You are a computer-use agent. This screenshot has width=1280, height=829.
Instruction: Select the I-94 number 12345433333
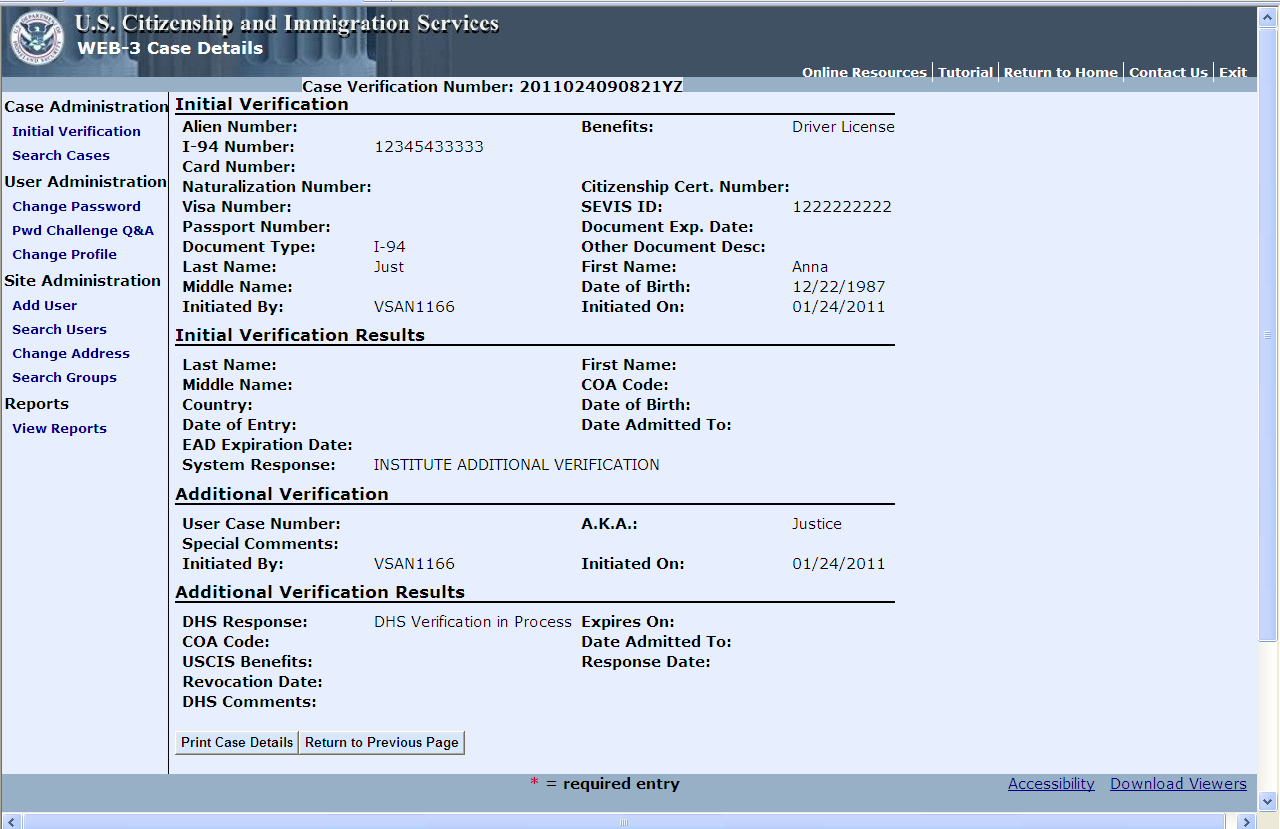coord(429,147)
